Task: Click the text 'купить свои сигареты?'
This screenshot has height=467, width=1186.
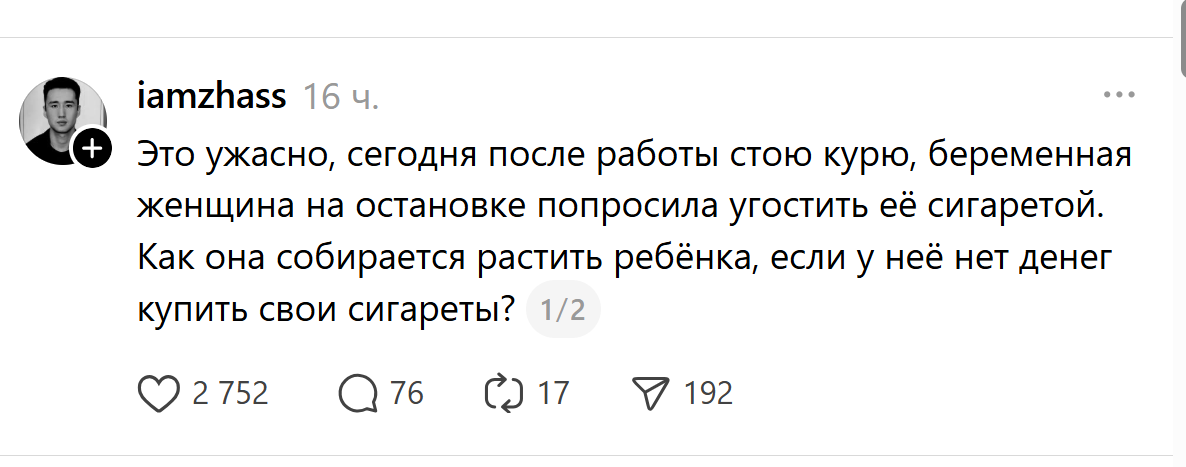Action: pos(326,311)
